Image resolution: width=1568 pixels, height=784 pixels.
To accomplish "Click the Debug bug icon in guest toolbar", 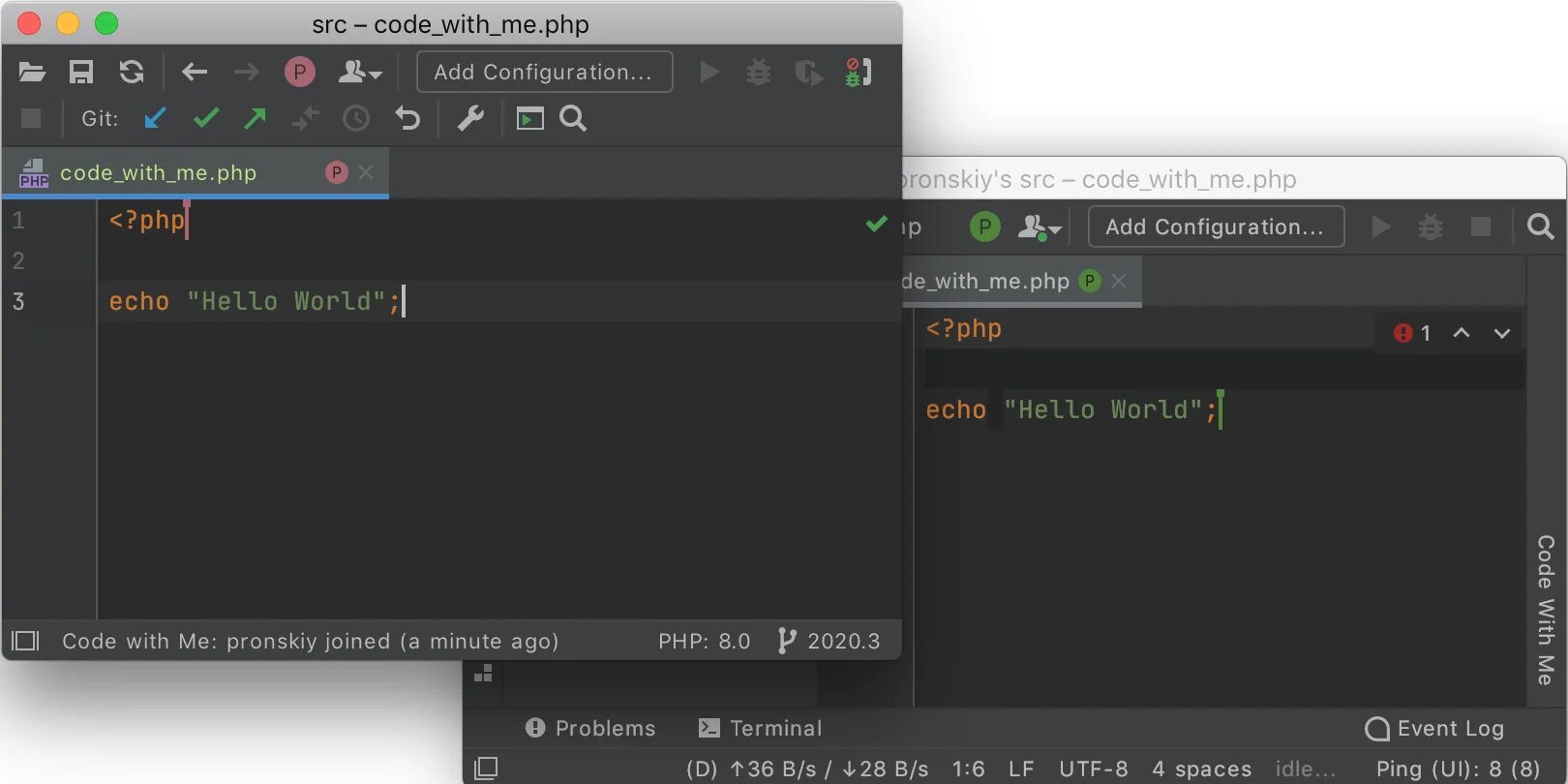I will point(1431,227).
